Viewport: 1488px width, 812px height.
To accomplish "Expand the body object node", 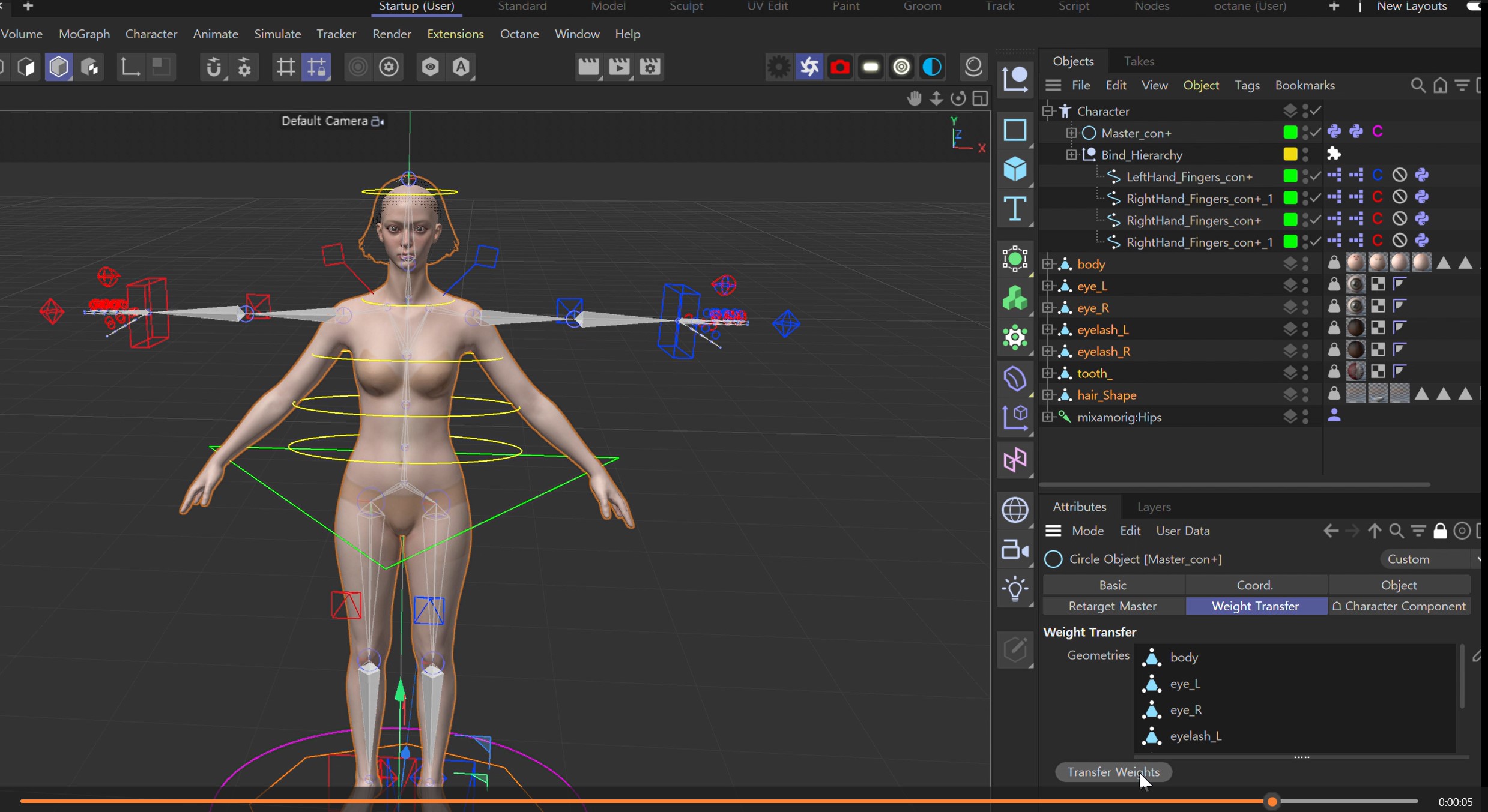I will point(1048,264).
